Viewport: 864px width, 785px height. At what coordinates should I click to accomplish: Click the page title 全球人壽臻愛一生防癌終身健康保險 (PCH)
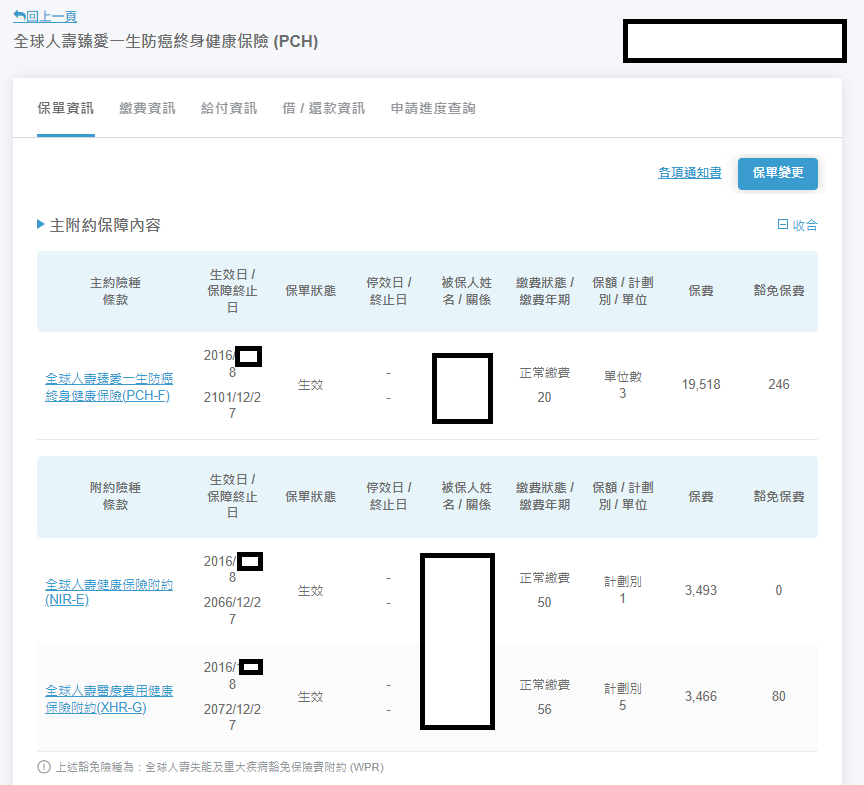[x=166, y=41]
